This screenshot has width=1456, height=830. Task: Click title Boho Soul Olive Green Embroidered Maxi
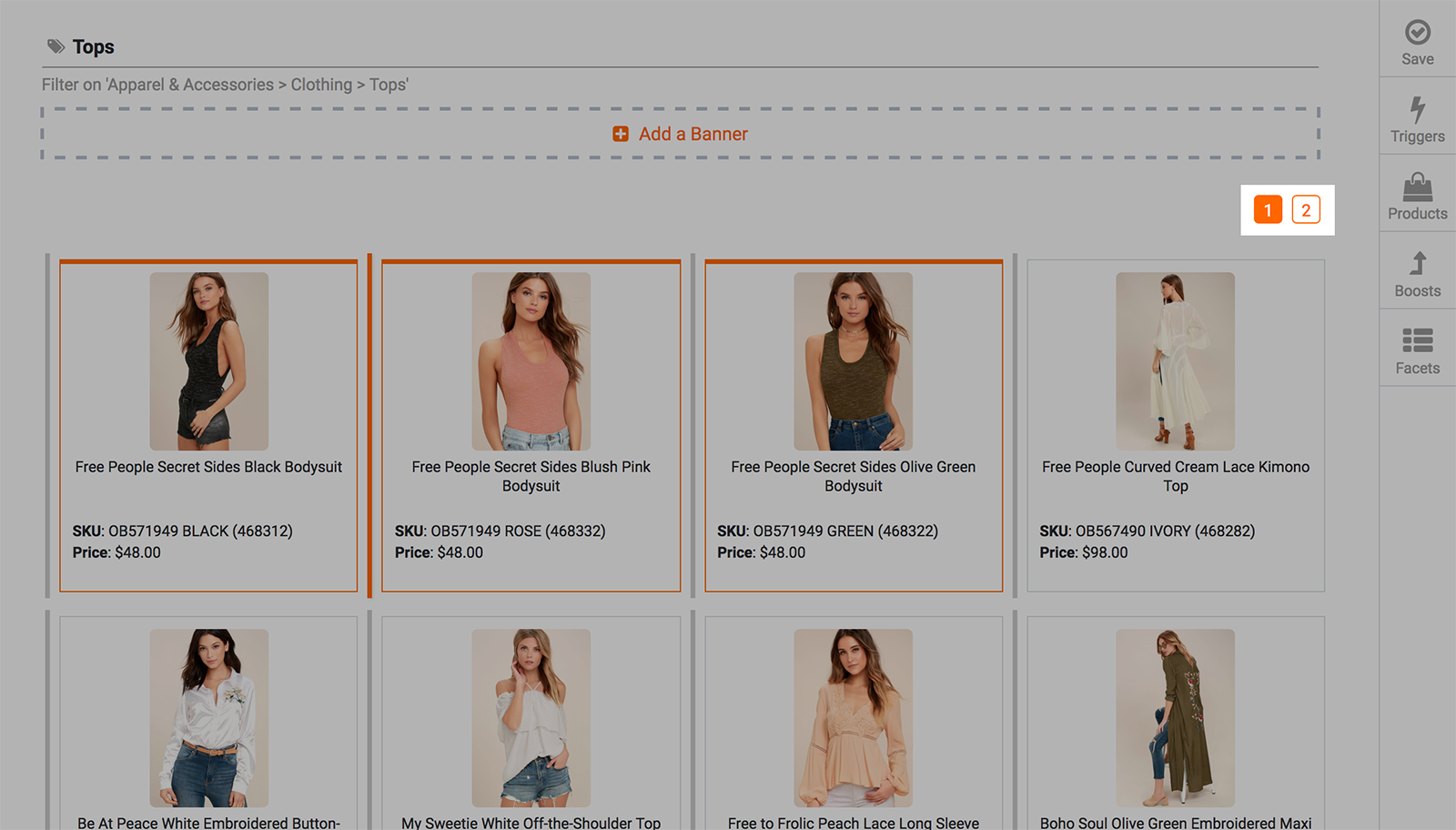coord(1176,823)
